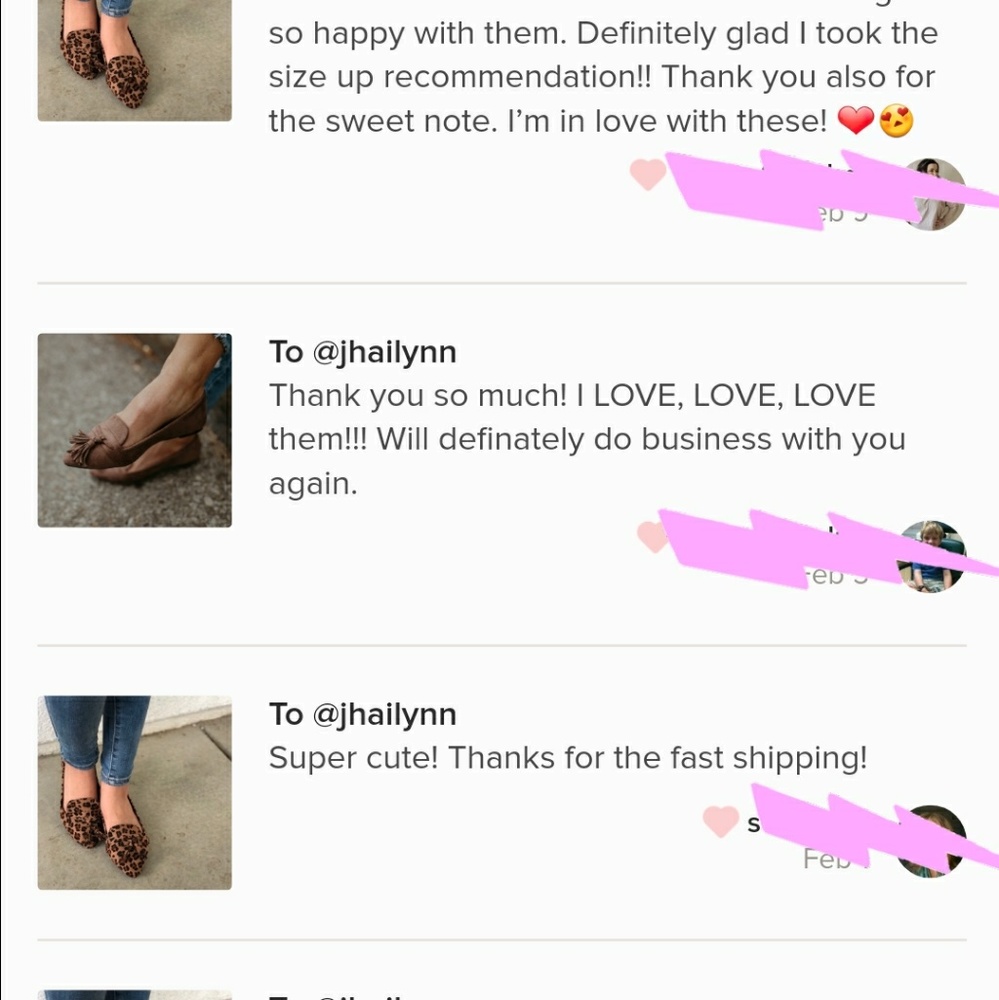Tap the pink heart on second review
The image size is (999, 1000).
click(x=653, y=536)
